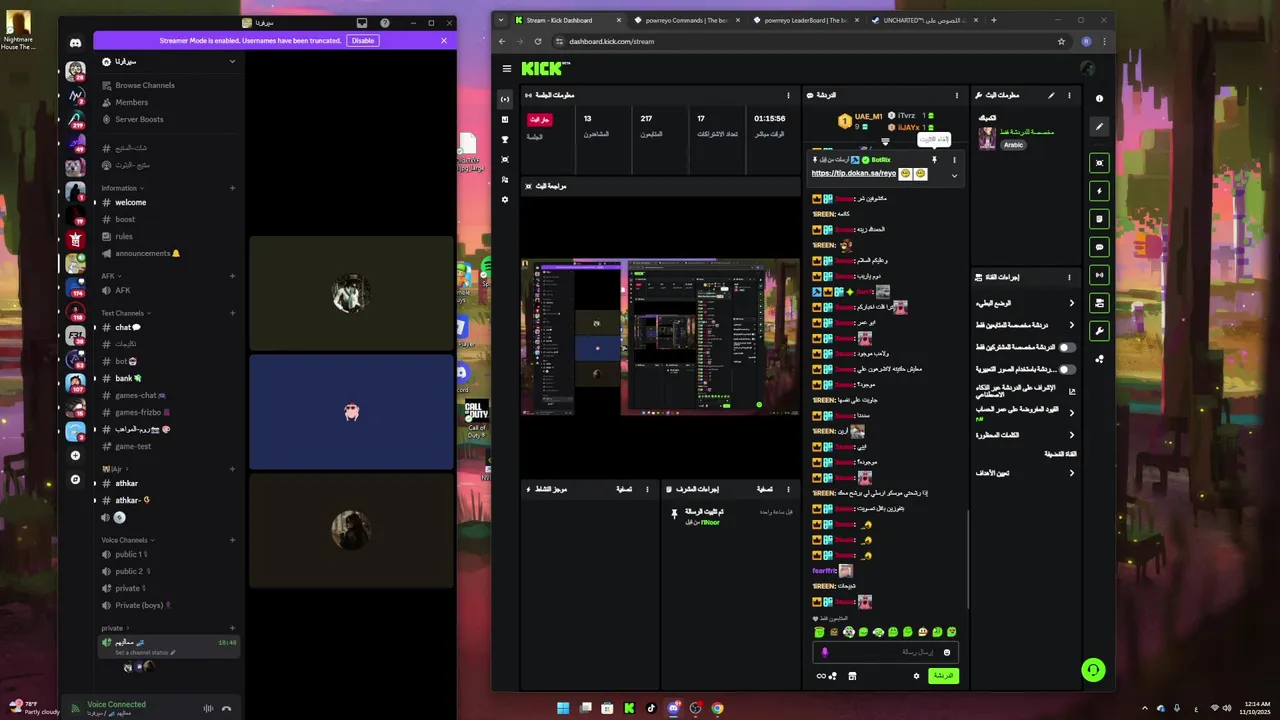Click purple microphone icon in chat input

point(825,652)
